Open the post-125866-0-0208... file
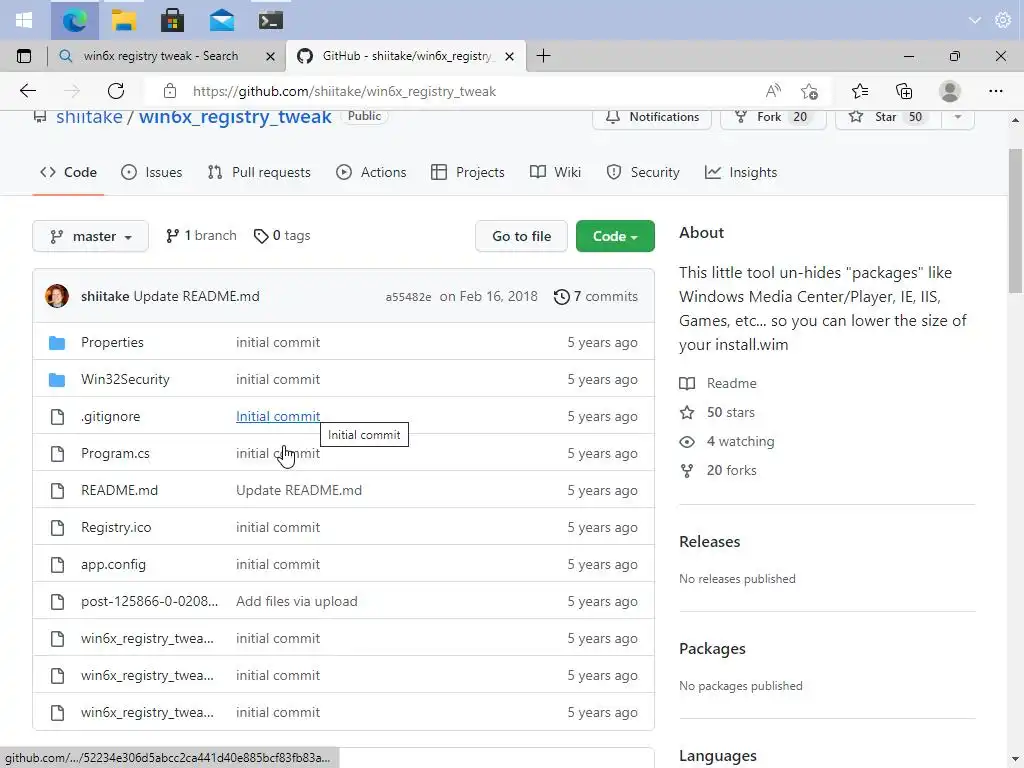Image resolution: width=1024 pixels, height=768 pixels. pos(149,601)
